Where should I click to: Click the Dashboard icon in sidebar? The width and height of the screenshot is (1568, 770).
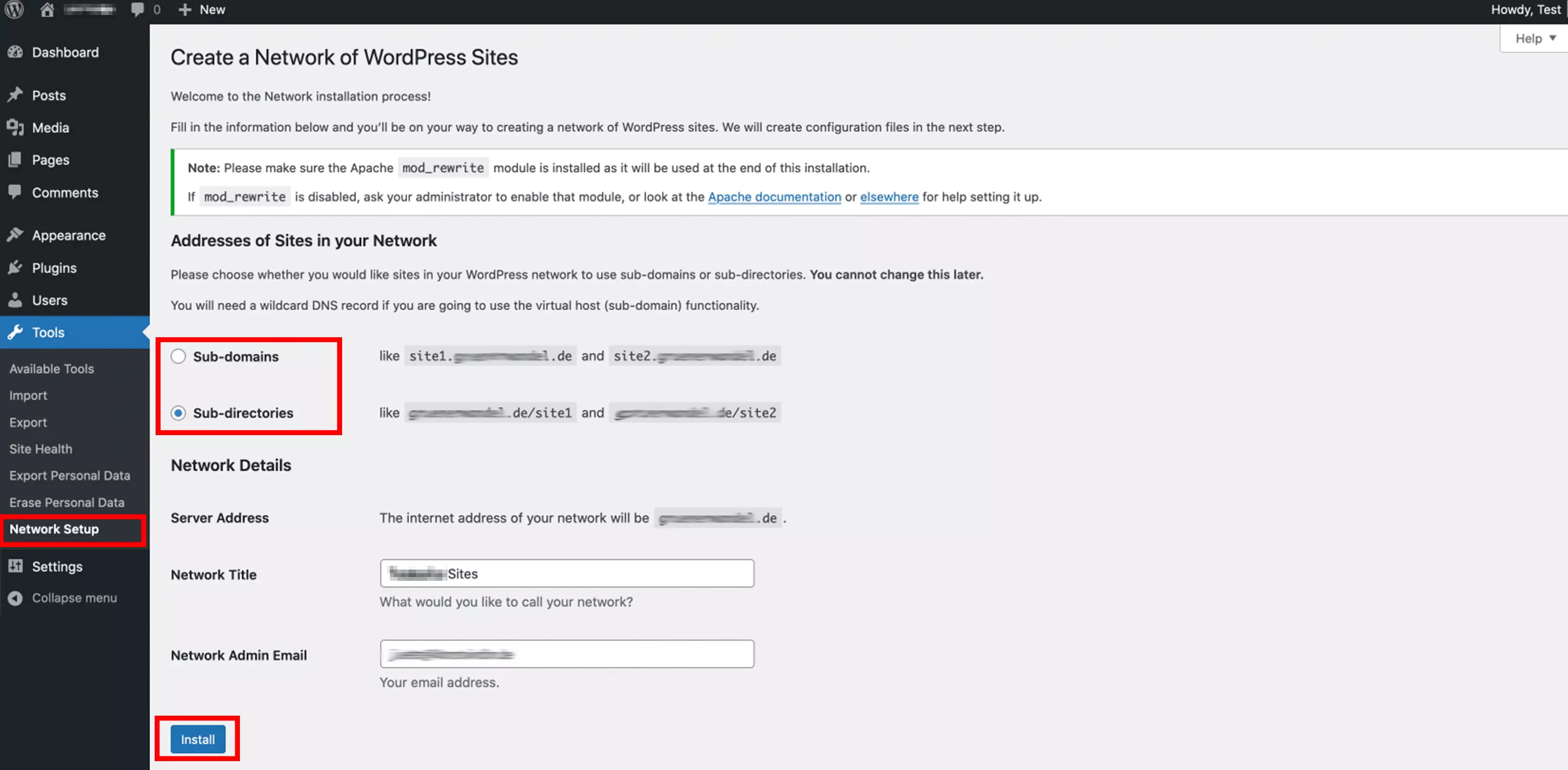click(17, 52)
